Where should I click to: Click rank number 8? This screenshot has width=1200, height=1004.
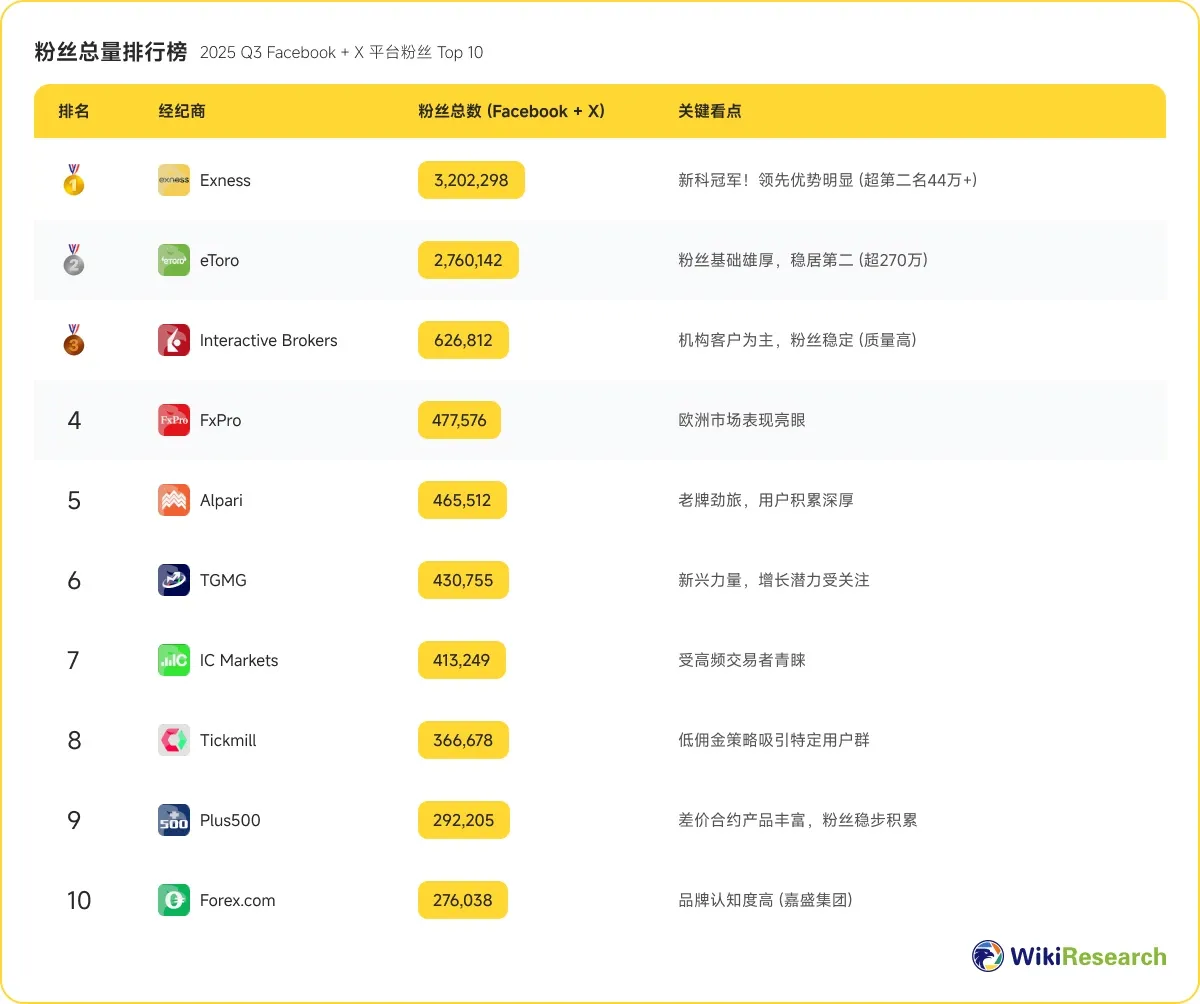(x=74, y=740)
